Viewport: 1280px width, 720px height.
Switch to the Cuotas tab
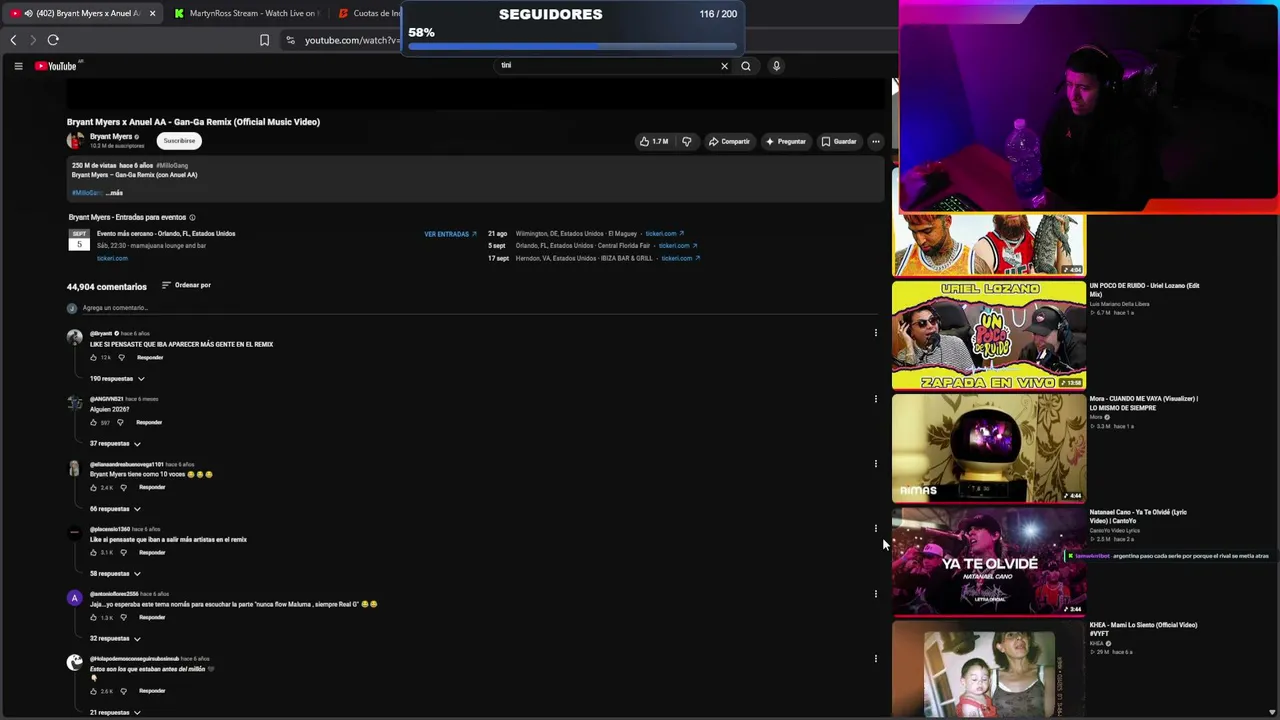[367, 13]
